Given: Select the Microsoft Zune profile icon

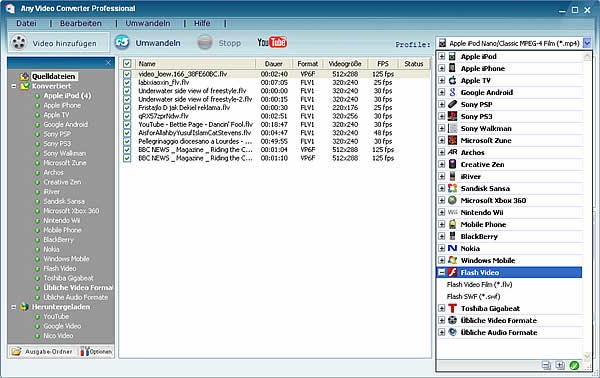Looking at the screenshot, I should pos(452,140).
